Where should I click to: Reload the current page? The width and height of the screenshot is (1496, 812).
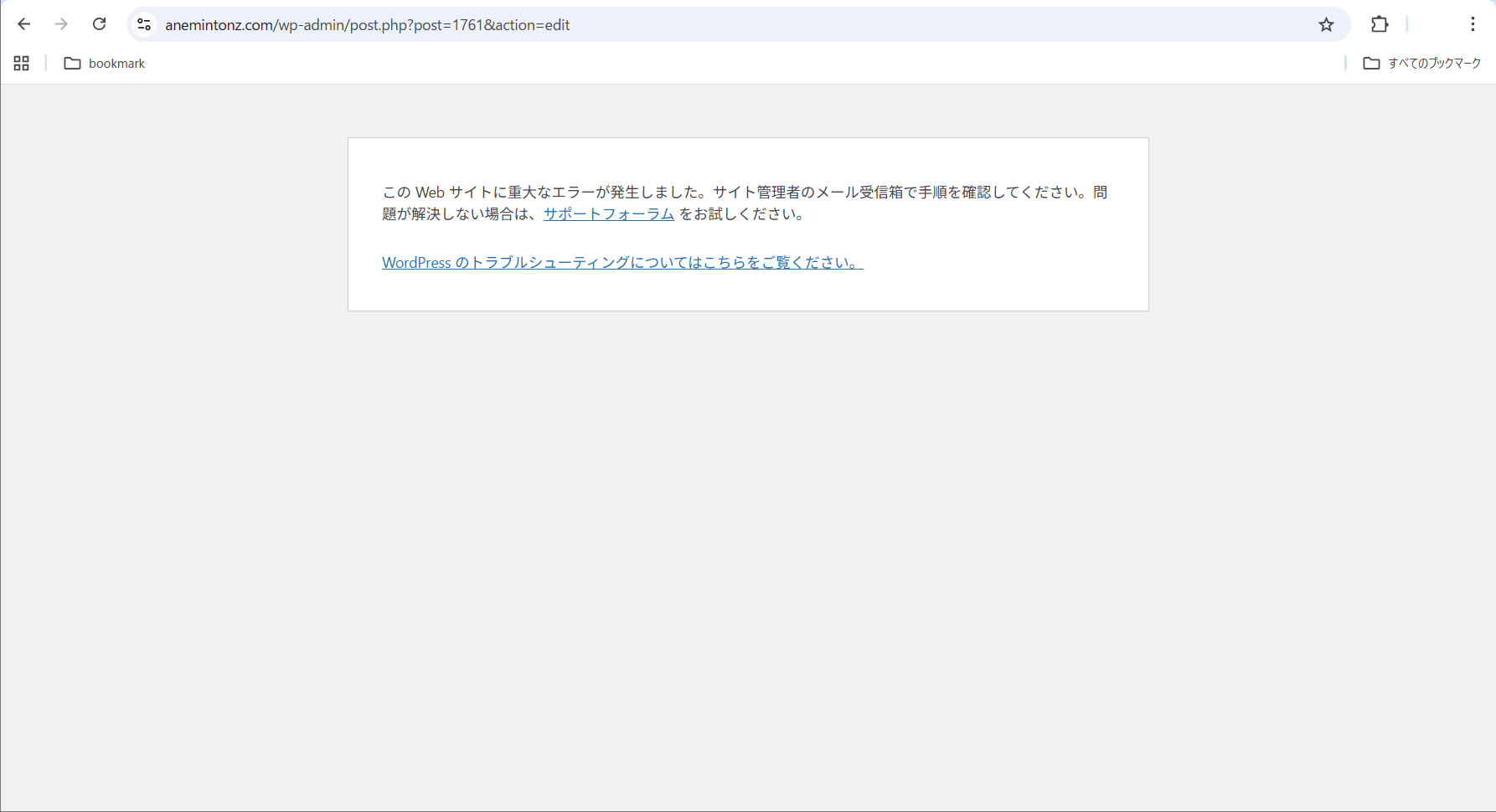pyautogui.click(x=99, y=24)
